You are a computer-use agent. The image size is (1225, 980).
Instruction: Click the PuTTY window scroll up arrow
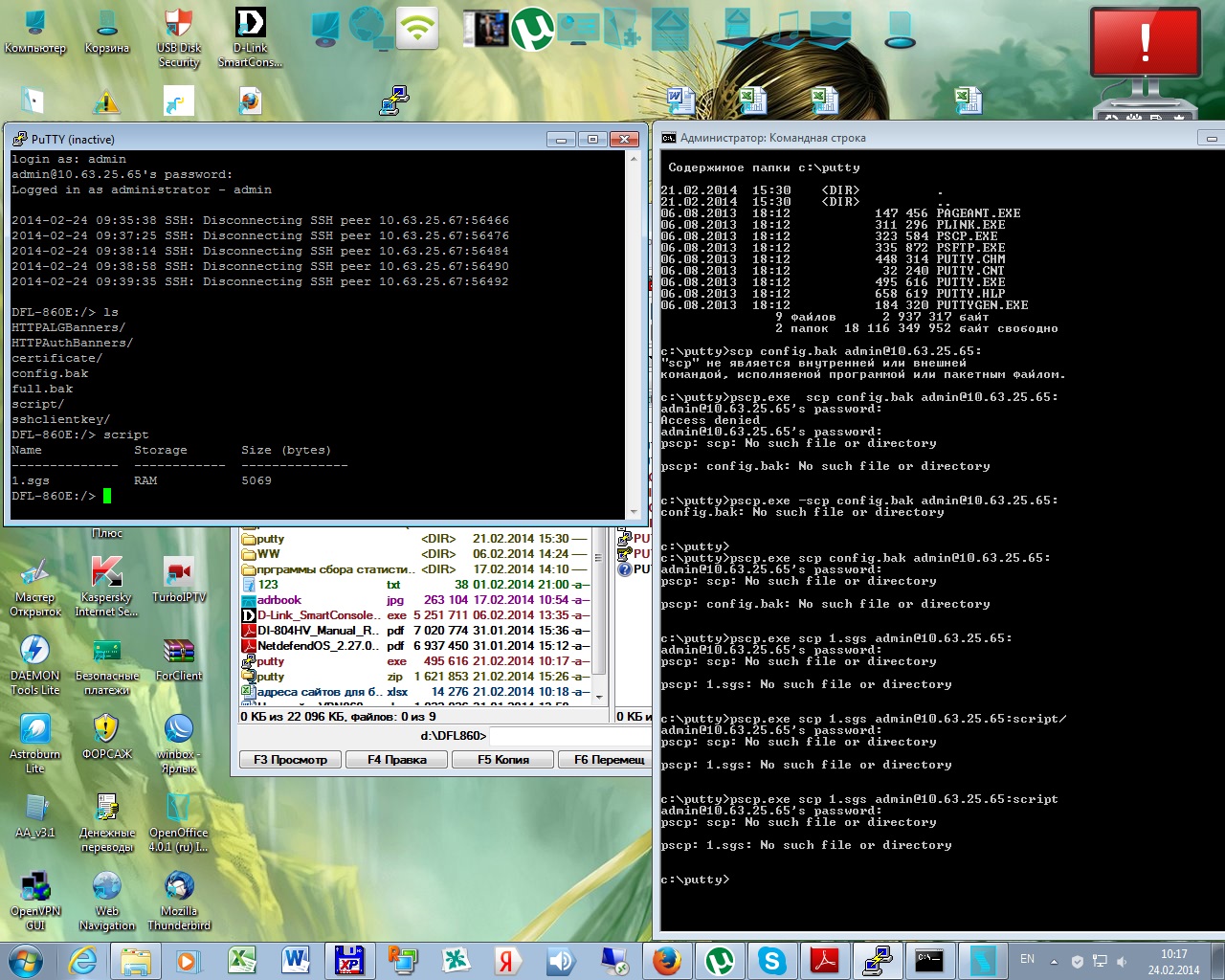click(x=633, y=159)
